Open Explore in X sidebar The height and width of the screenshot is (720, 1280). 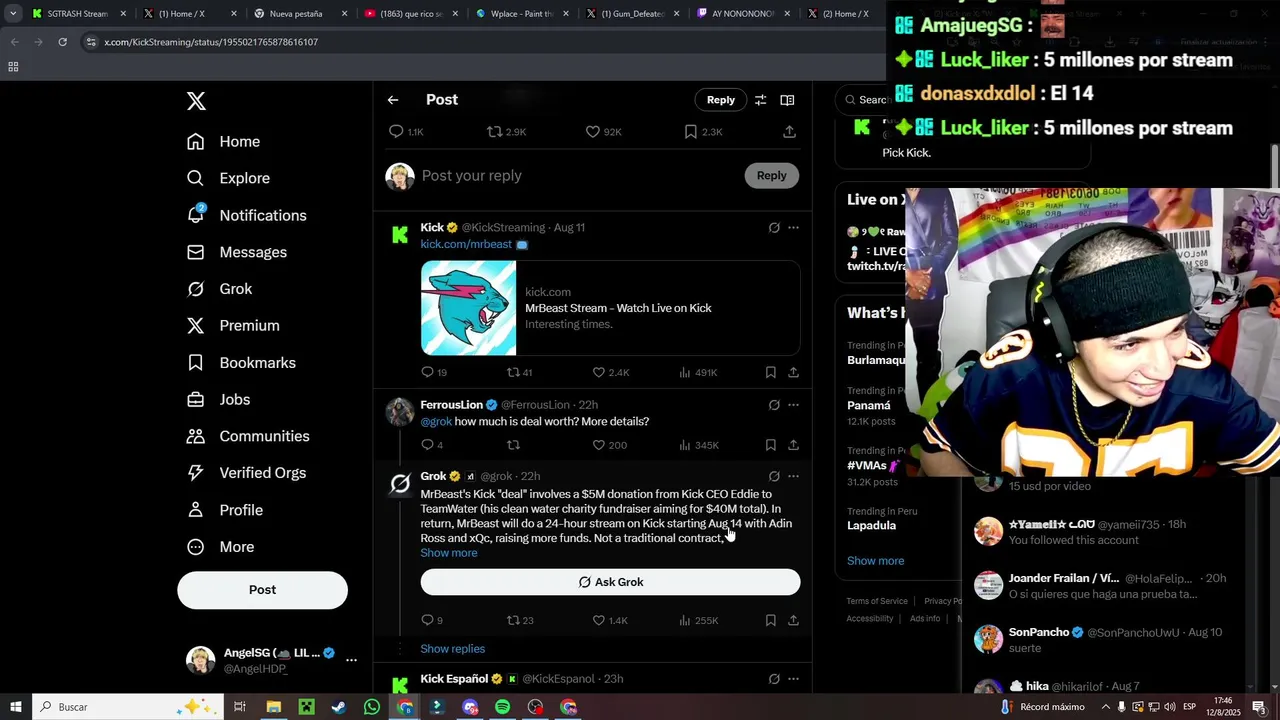[x=229, y=178]
